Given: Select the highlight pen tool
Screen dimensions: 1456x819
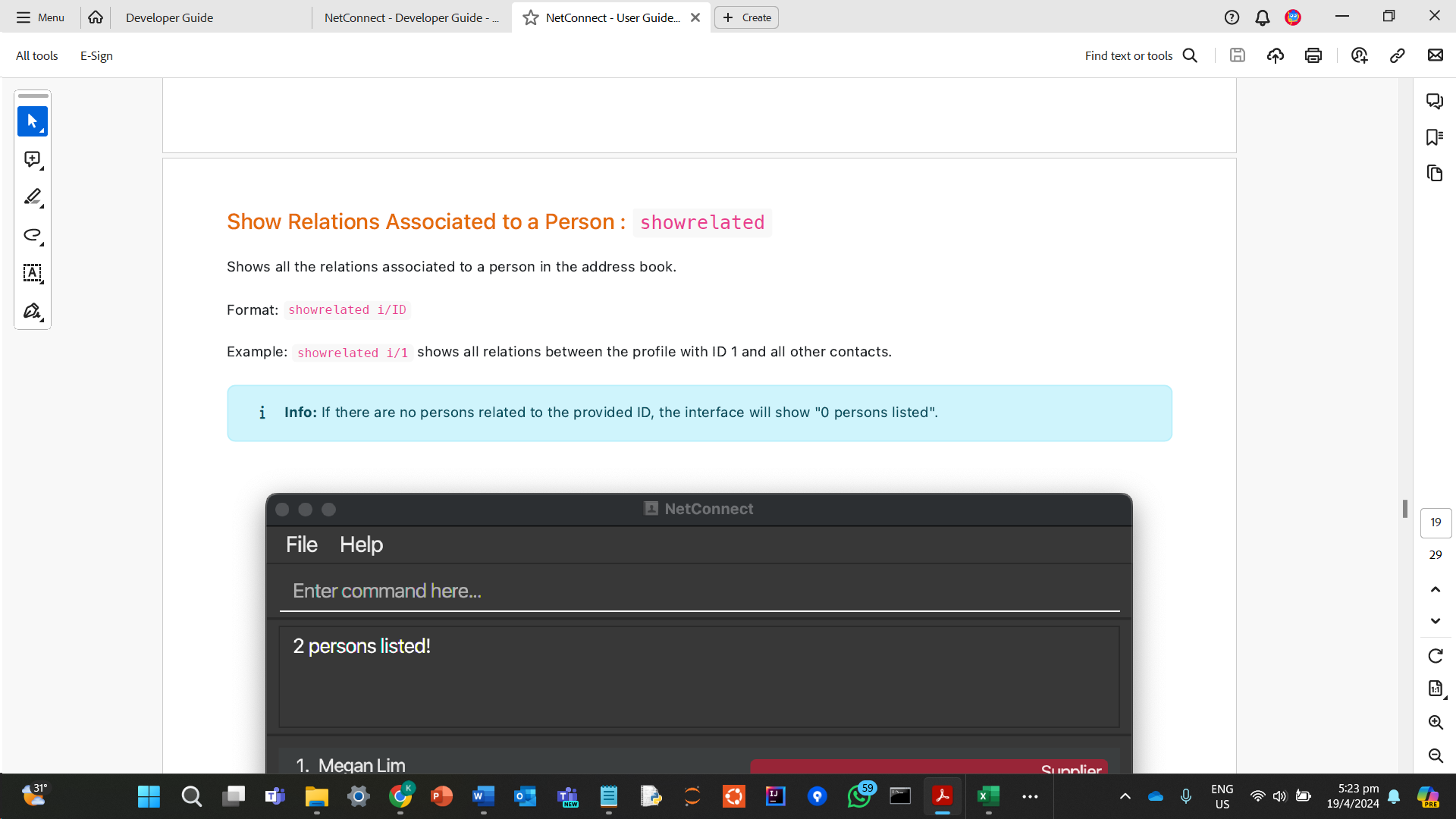Looking at the screenshot, I should (32, 197).
